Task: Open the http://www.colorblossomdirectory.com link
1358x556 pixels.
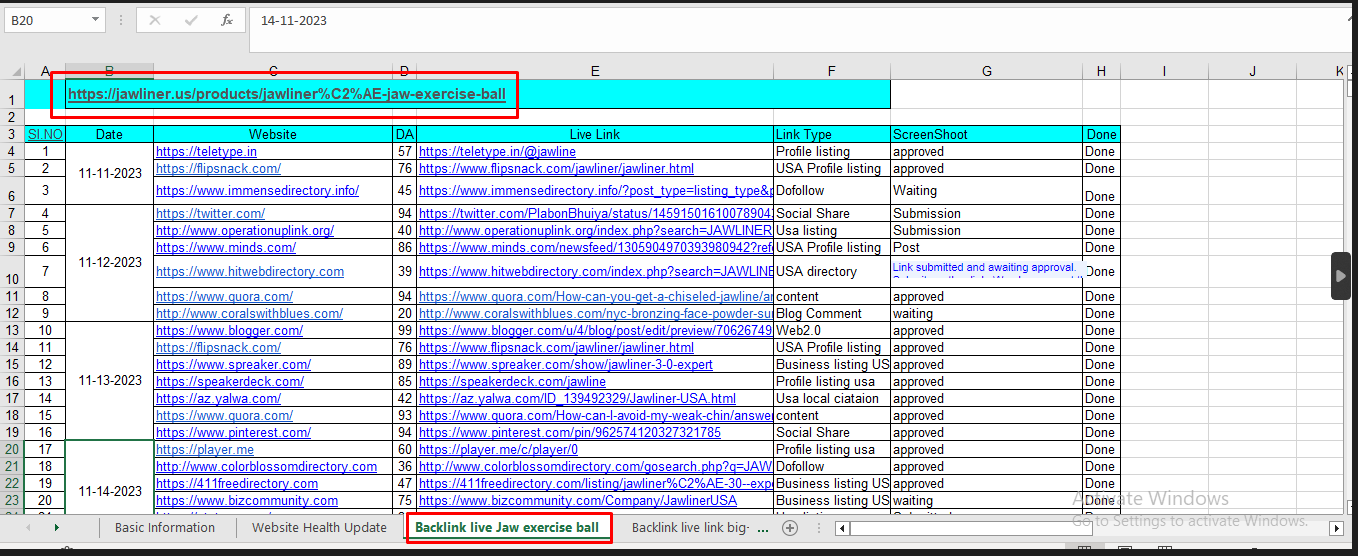Action: tap(267, 466)
